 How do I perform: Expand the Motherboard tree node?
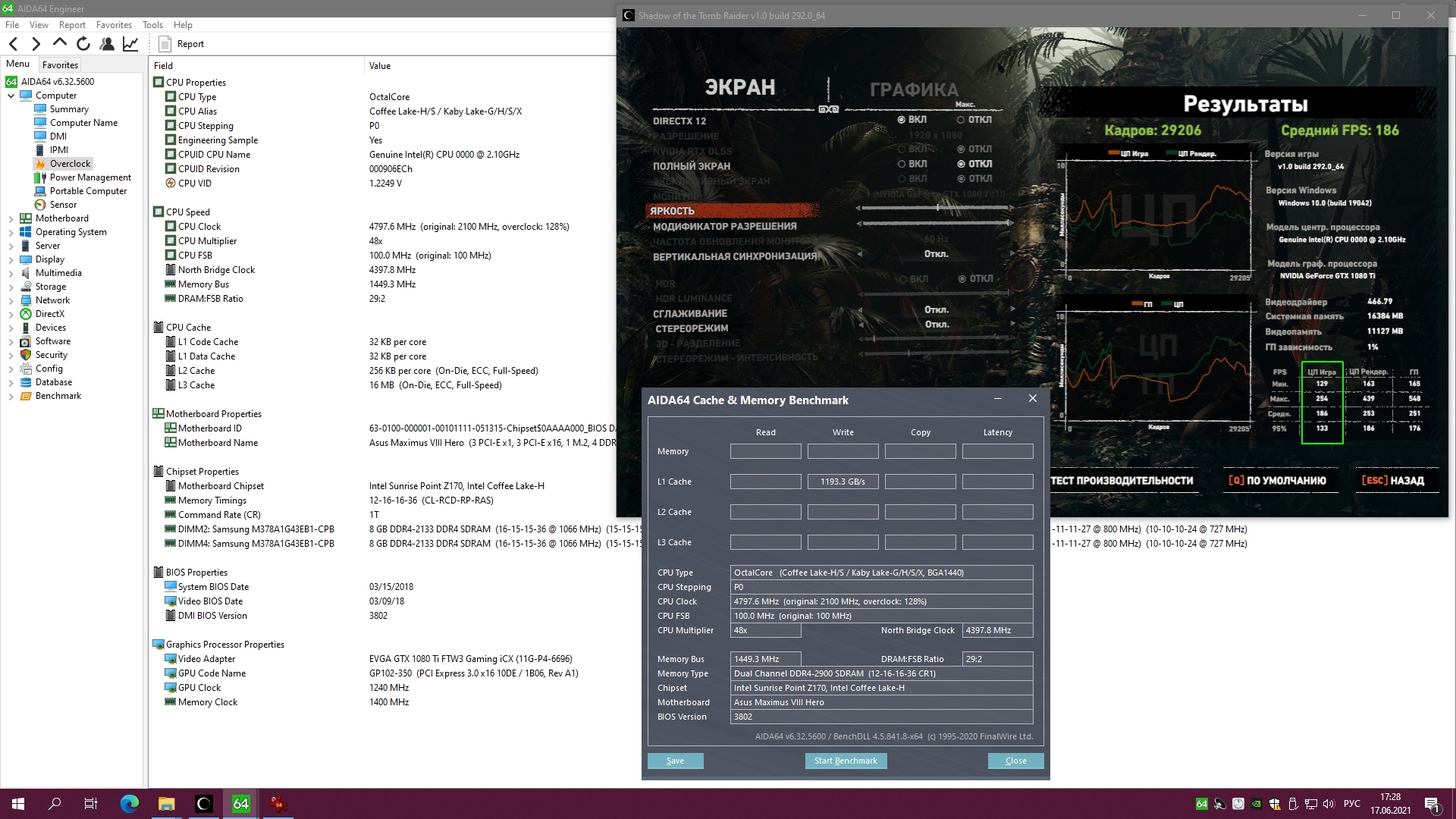(x=11, y=218)
